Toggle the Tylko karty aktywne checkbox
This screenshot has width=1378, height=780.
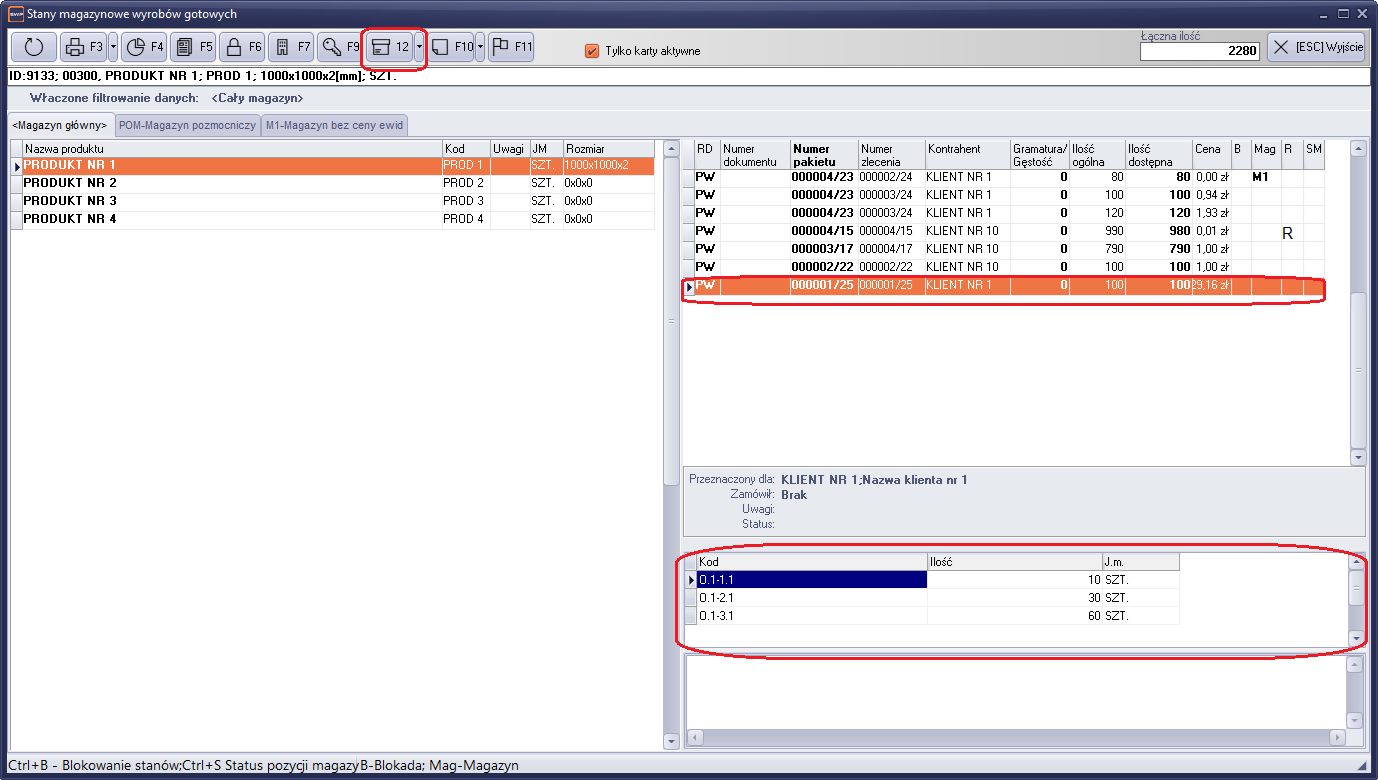click(x=592, y=51)
